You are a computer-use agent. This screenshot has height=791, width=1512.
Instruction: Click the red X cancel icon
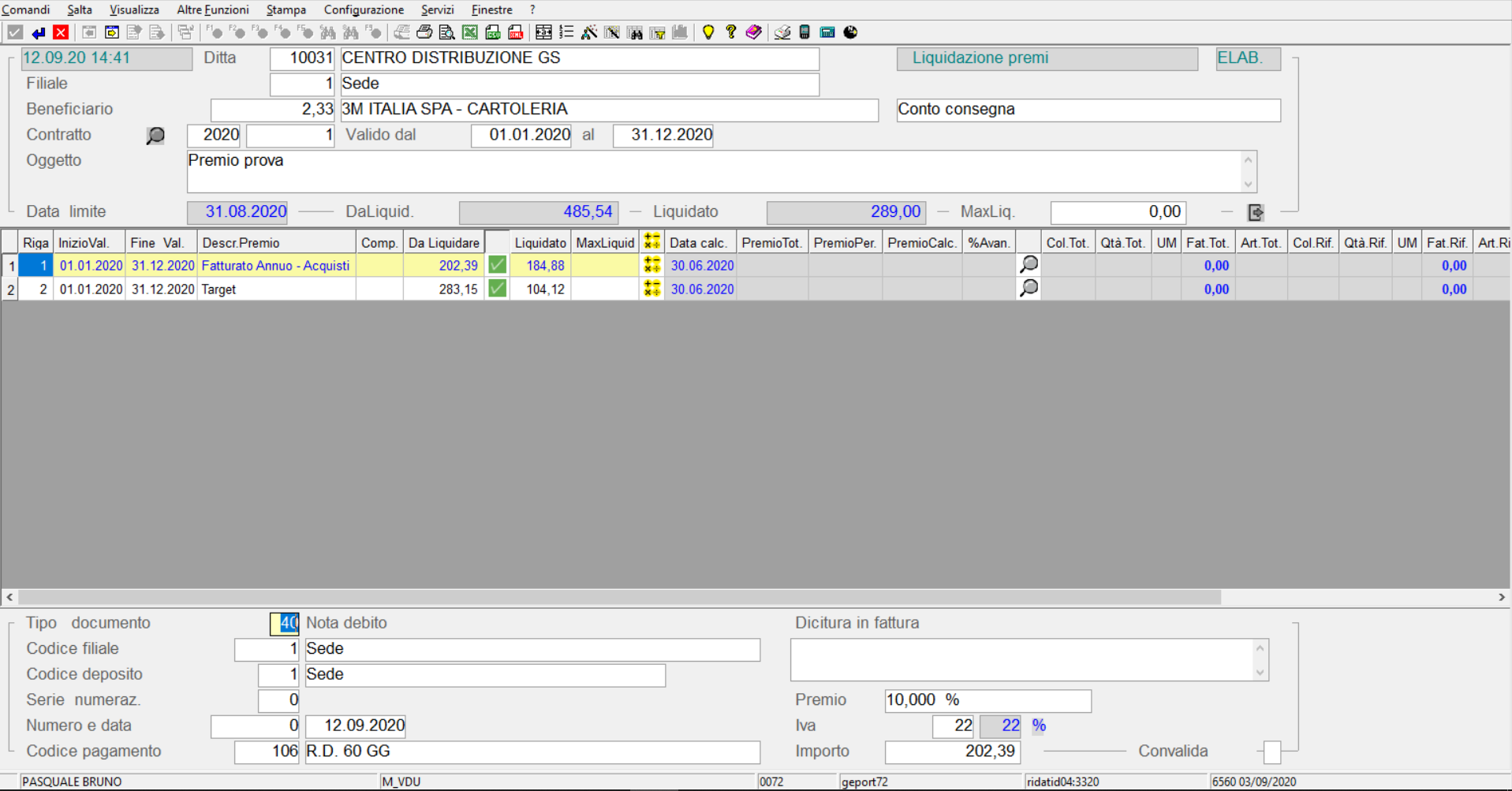click(x=61, y=32)
